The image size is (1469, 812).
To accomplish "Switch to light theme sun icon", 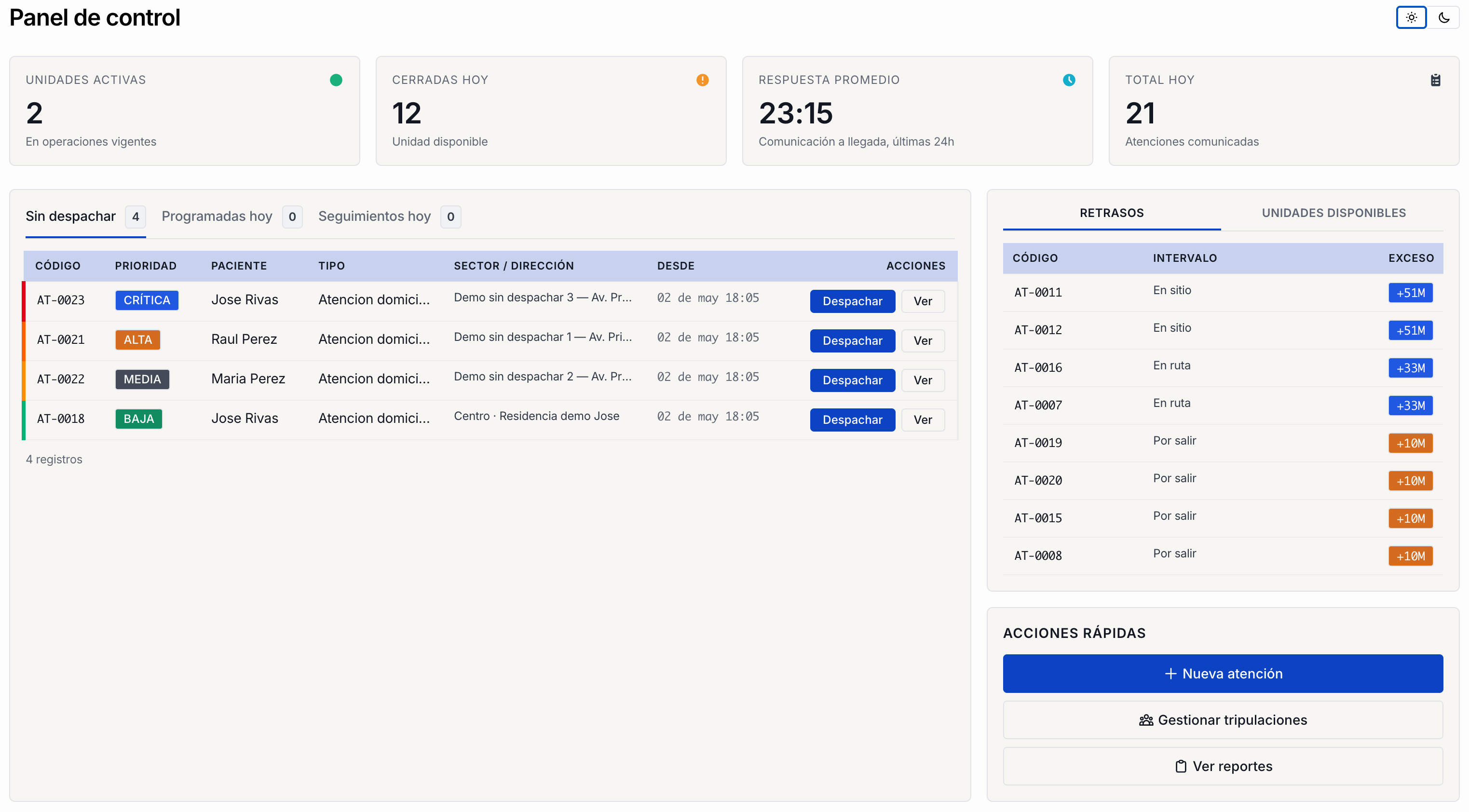I will click(x=1411, y=18).
